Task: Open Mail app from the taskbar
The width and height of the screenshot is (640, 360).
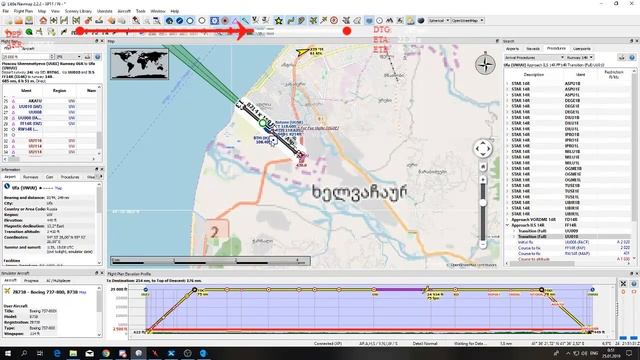Action: [90, 353]
